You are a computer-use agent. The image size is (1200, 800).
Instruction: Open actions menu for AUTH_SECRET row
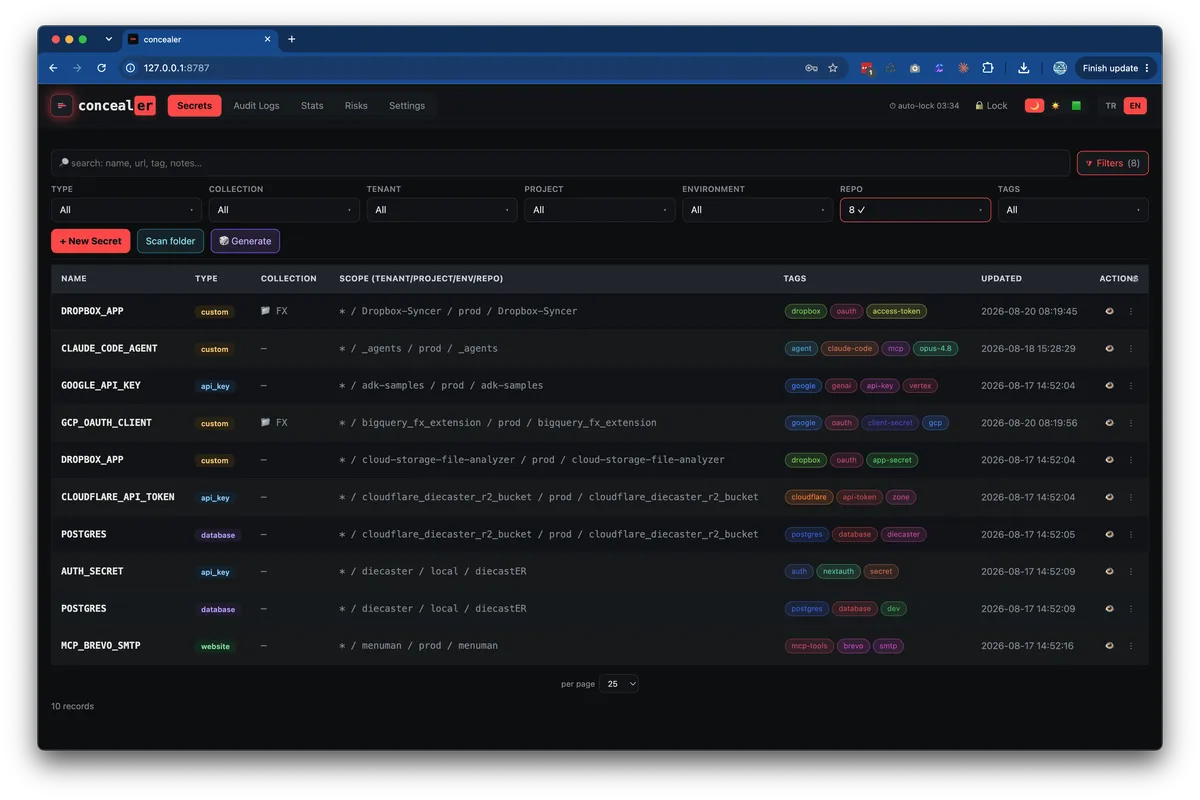coord(1131,571)
